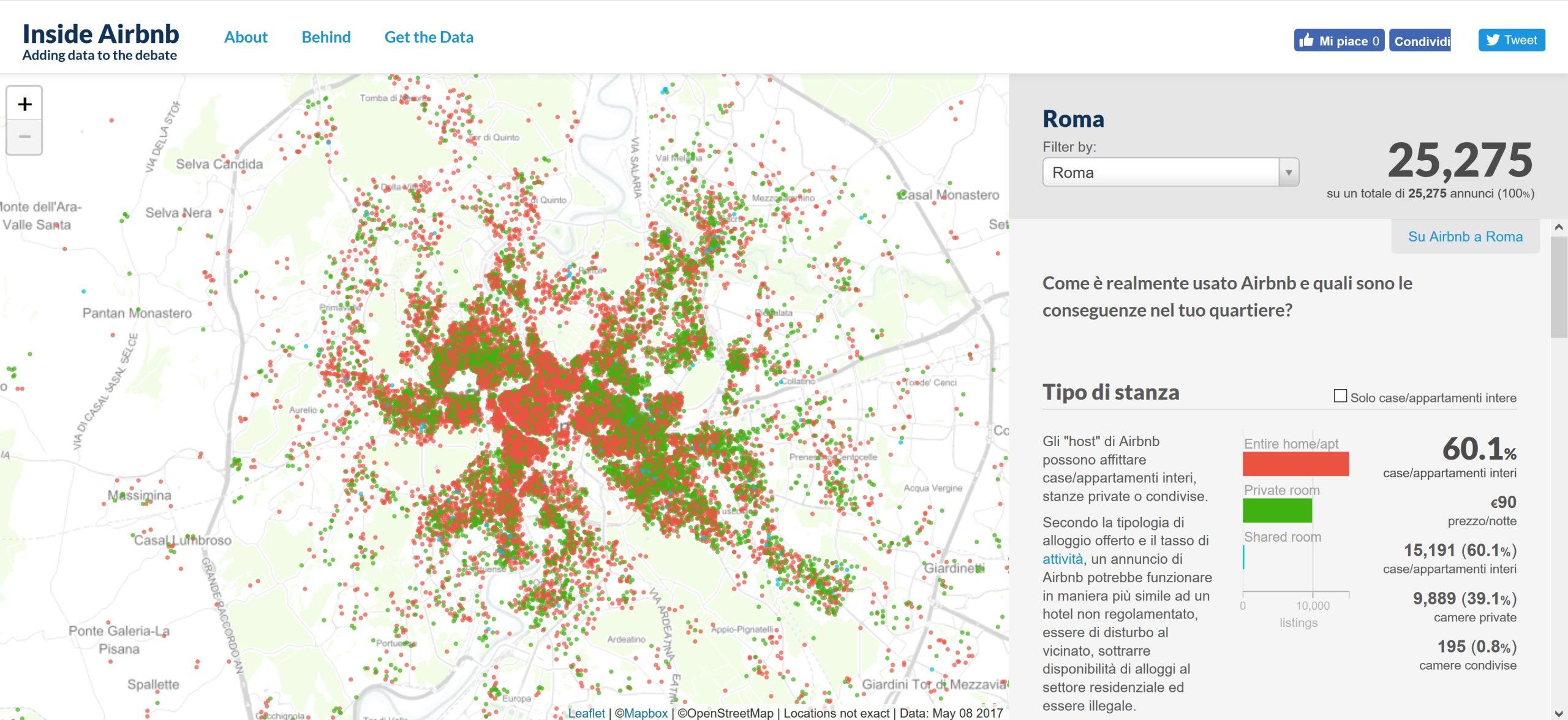Open the Roma neighbourhood filter dropdown
1568x720 pixels.
(1170, 172)
